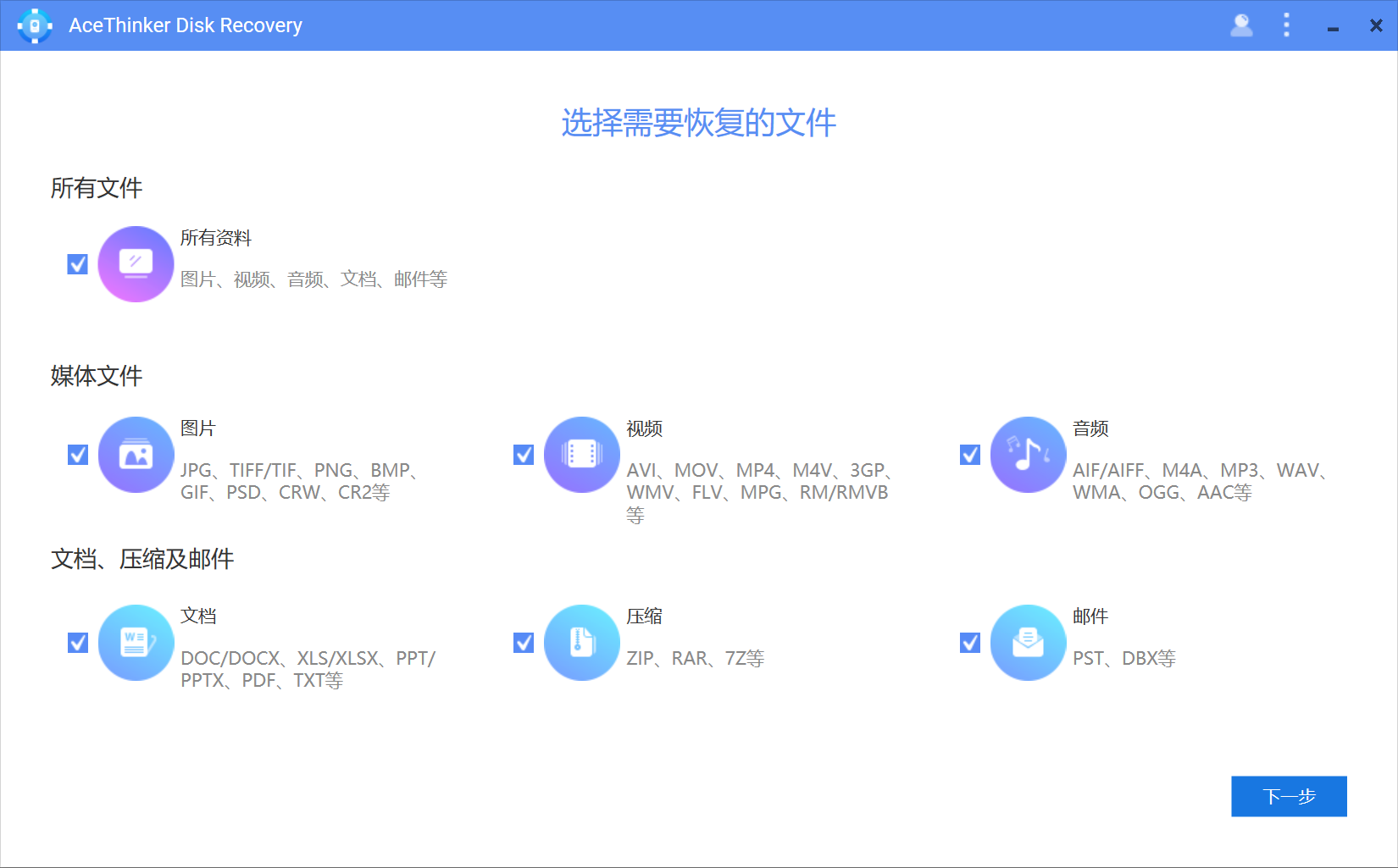Click the ZIP、RAR、7Z等 description

(696, 658)
